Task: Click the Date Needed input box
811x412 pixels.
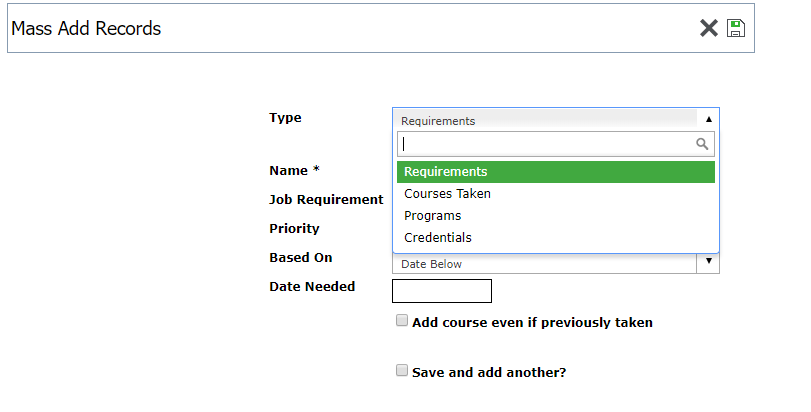Action: coord(442,291)
